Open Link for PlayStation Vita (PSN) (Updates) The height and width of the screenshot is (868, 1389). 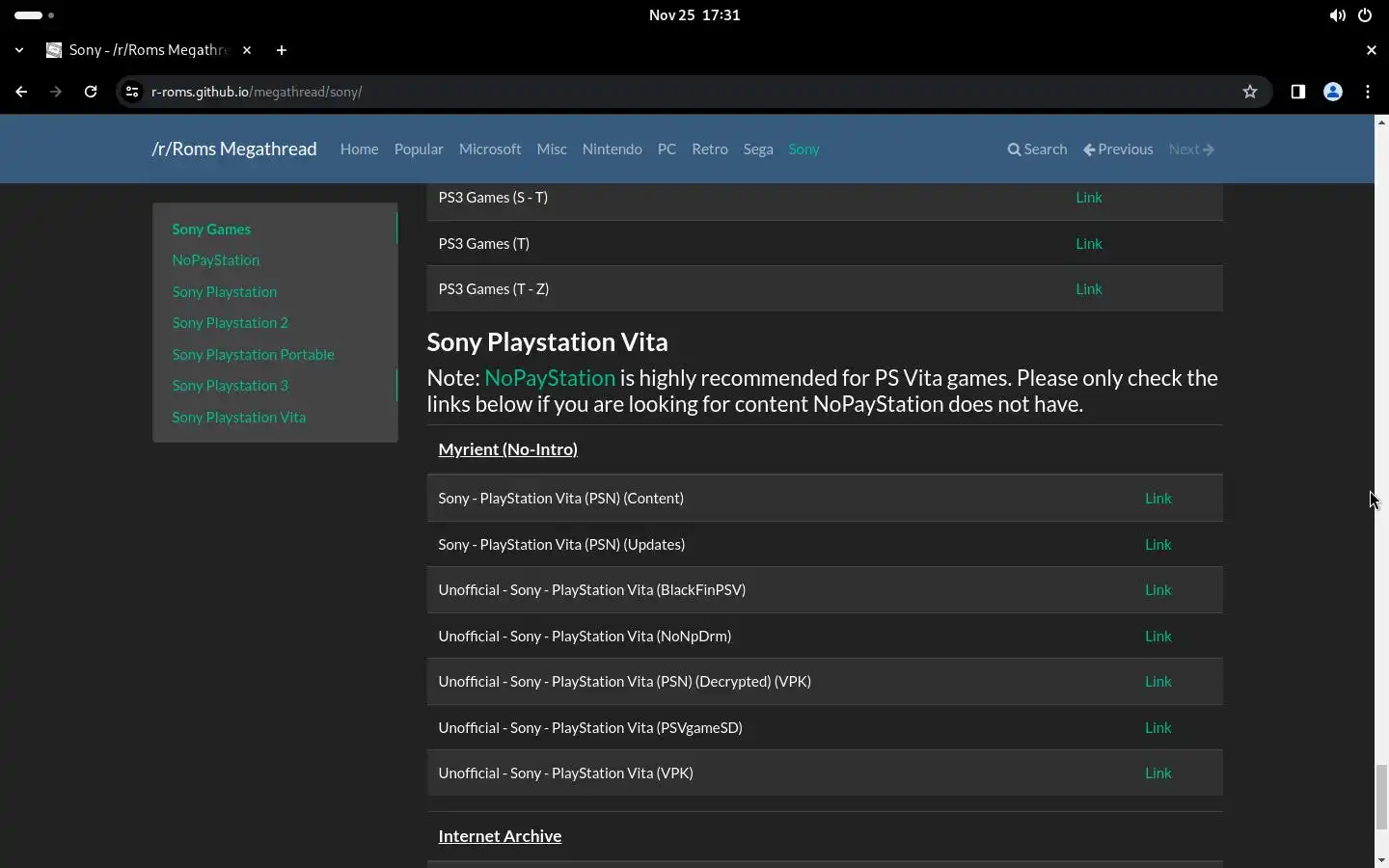pos(1157,544)
